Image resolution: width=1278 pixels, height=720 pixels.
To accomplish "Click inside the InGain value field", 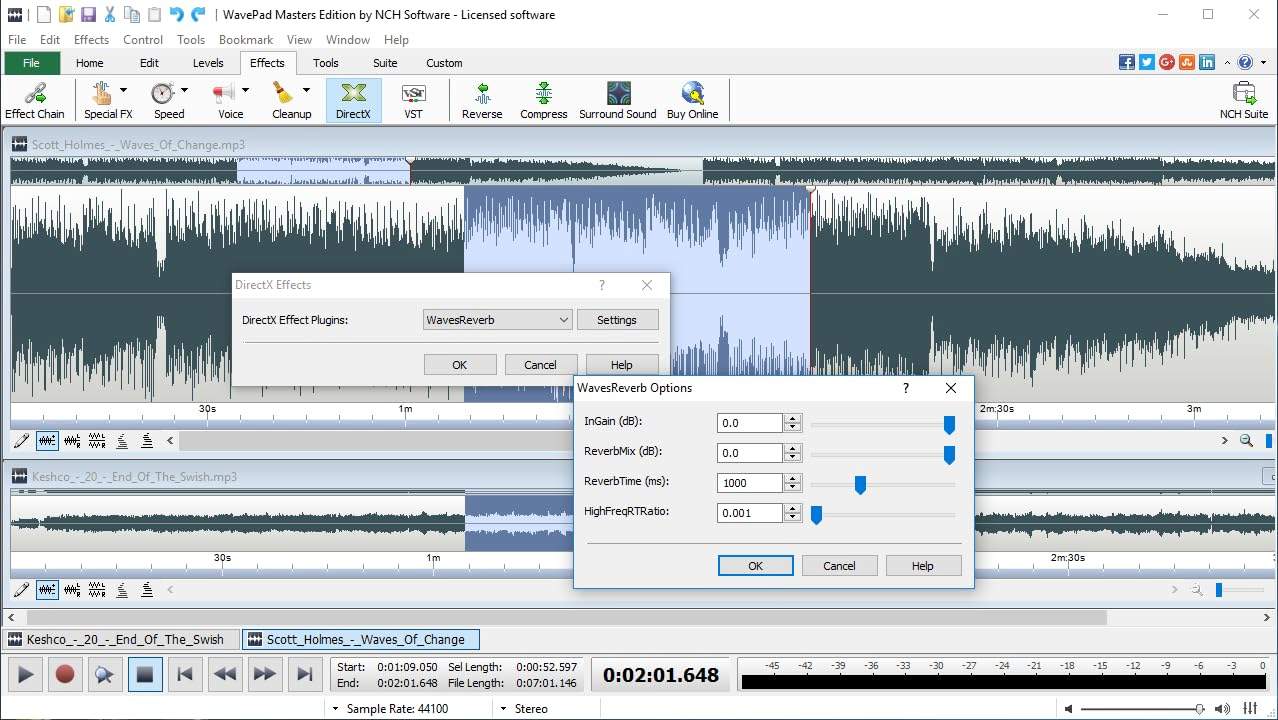I will coord(750,422).
